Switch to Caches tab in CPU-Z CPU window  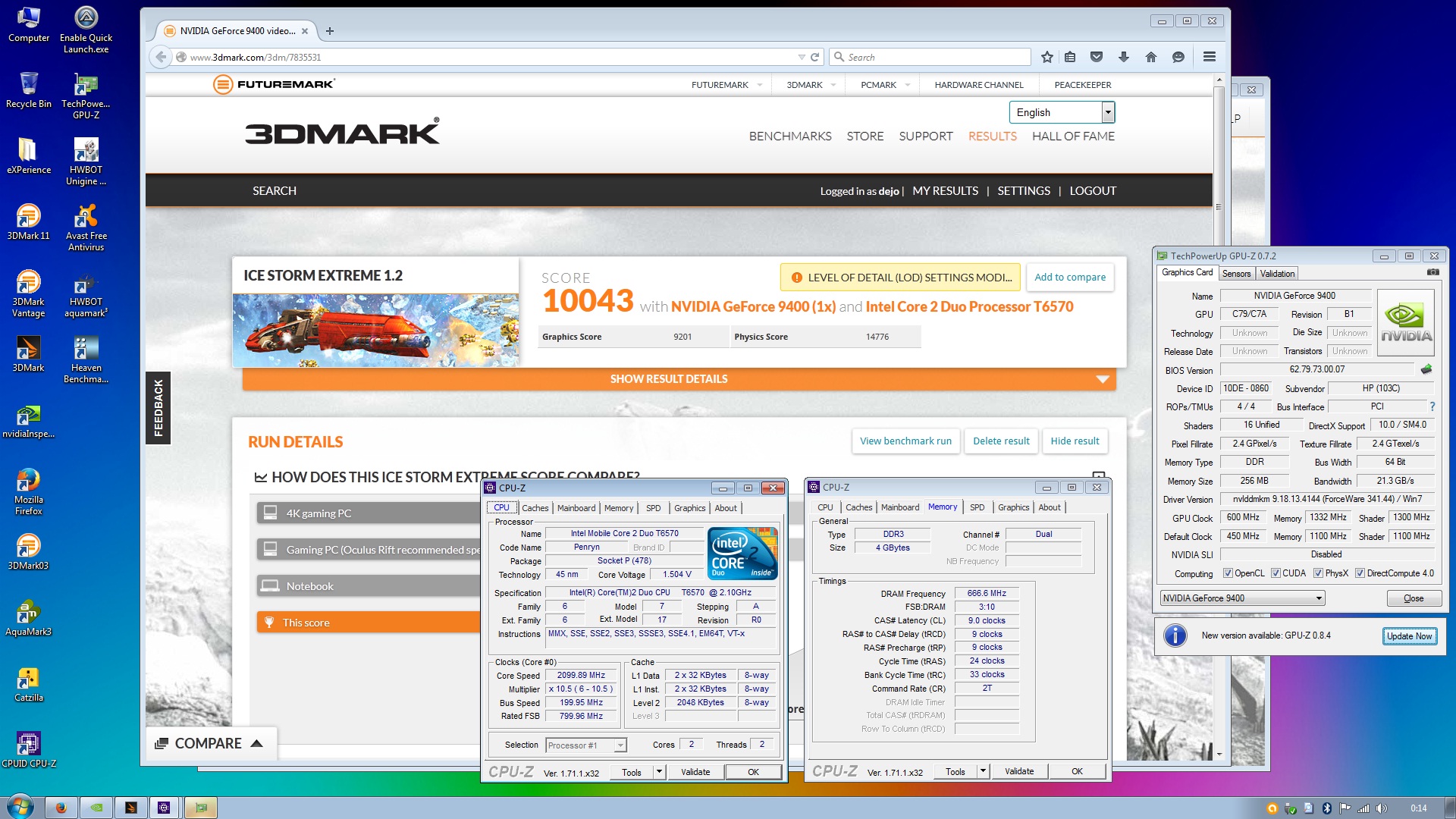535,508
